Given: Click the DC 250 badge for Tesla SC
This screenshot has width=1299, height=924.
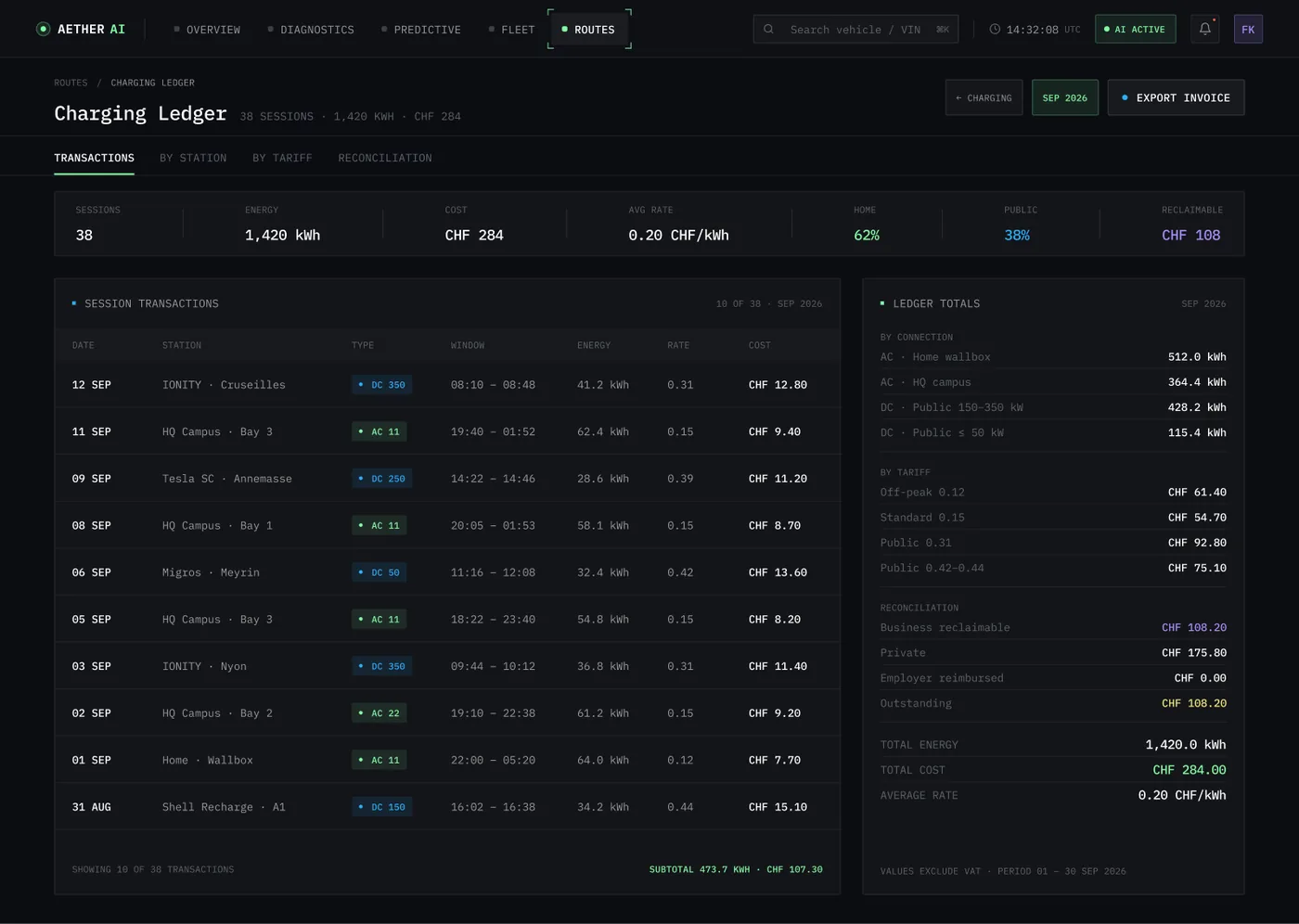Looking at the screenshot, I should [381, 479].
